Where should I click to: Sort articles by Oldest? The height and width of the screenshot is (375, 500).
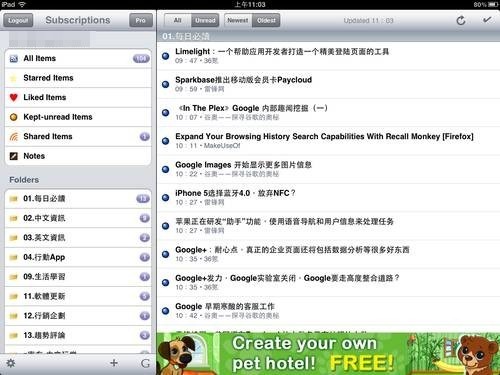[x=266, y=20]
